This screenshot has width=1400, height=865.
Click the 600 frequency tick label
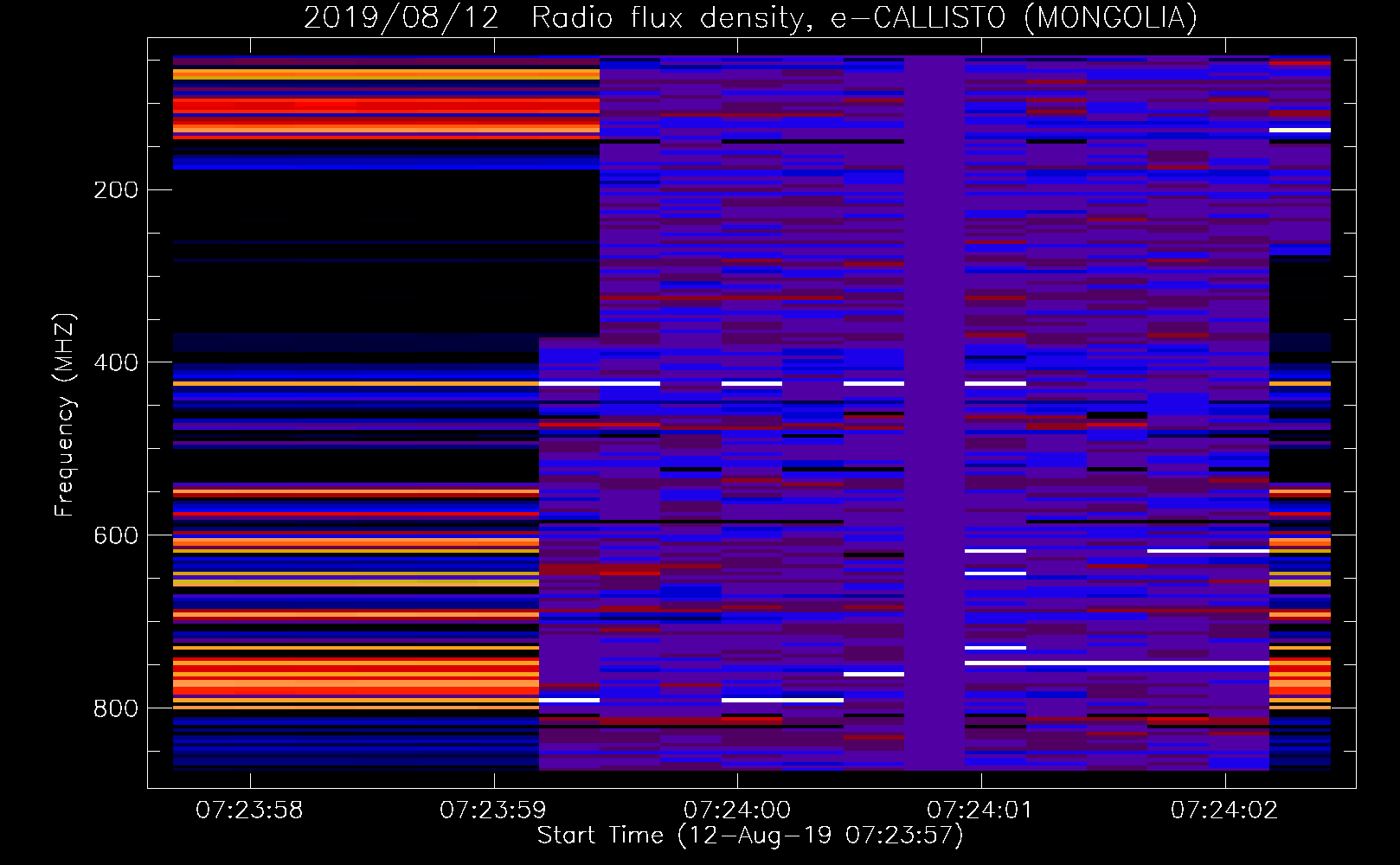(116, 536)
